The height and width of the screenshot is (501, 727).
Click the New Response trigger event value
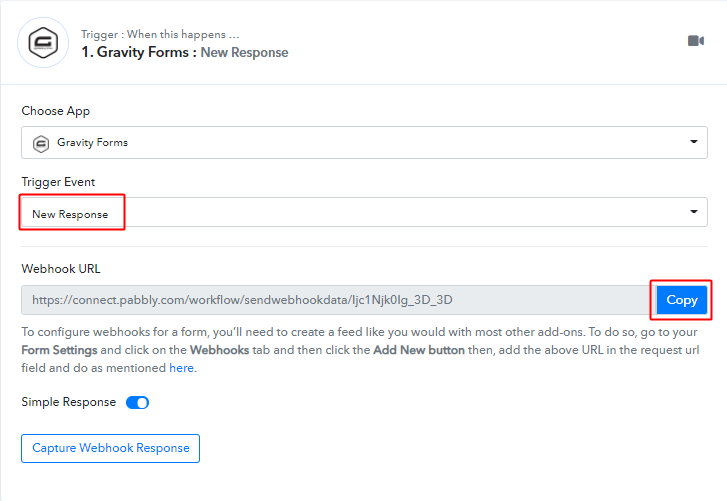(70, 214)
